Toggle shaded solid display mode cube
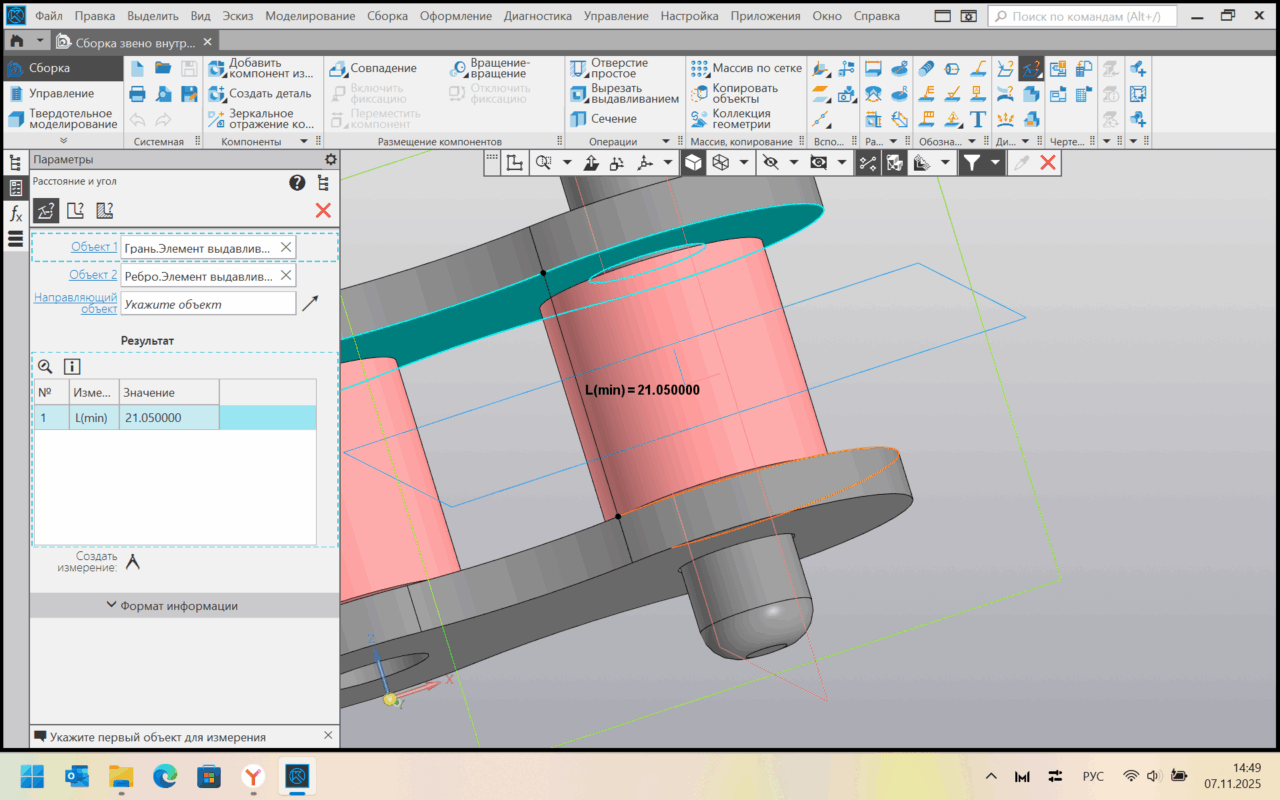The width and height of the screenshot is (1280, 800). pos(694,163)
